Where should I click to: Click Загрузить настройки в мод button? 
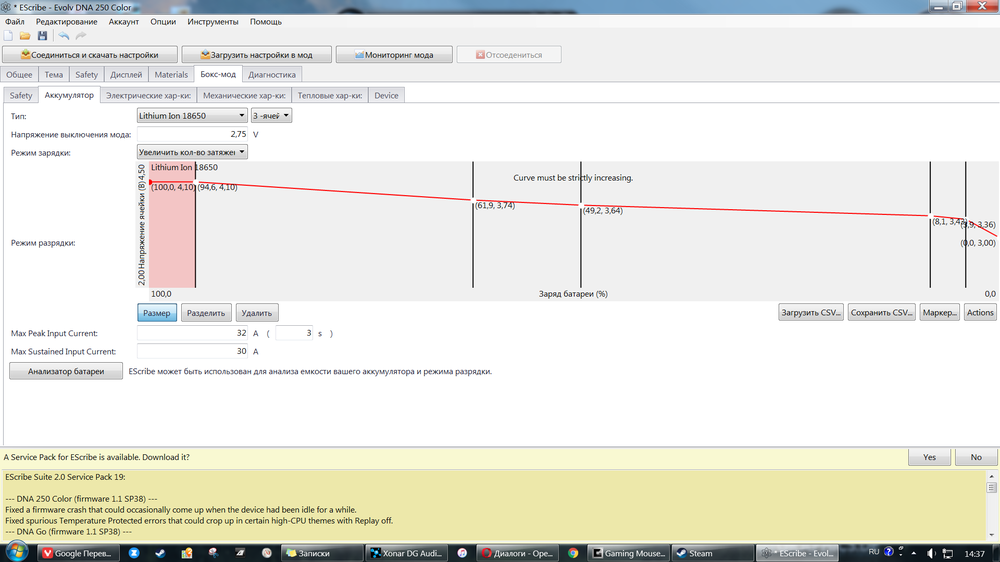click(x=256, y=55)
